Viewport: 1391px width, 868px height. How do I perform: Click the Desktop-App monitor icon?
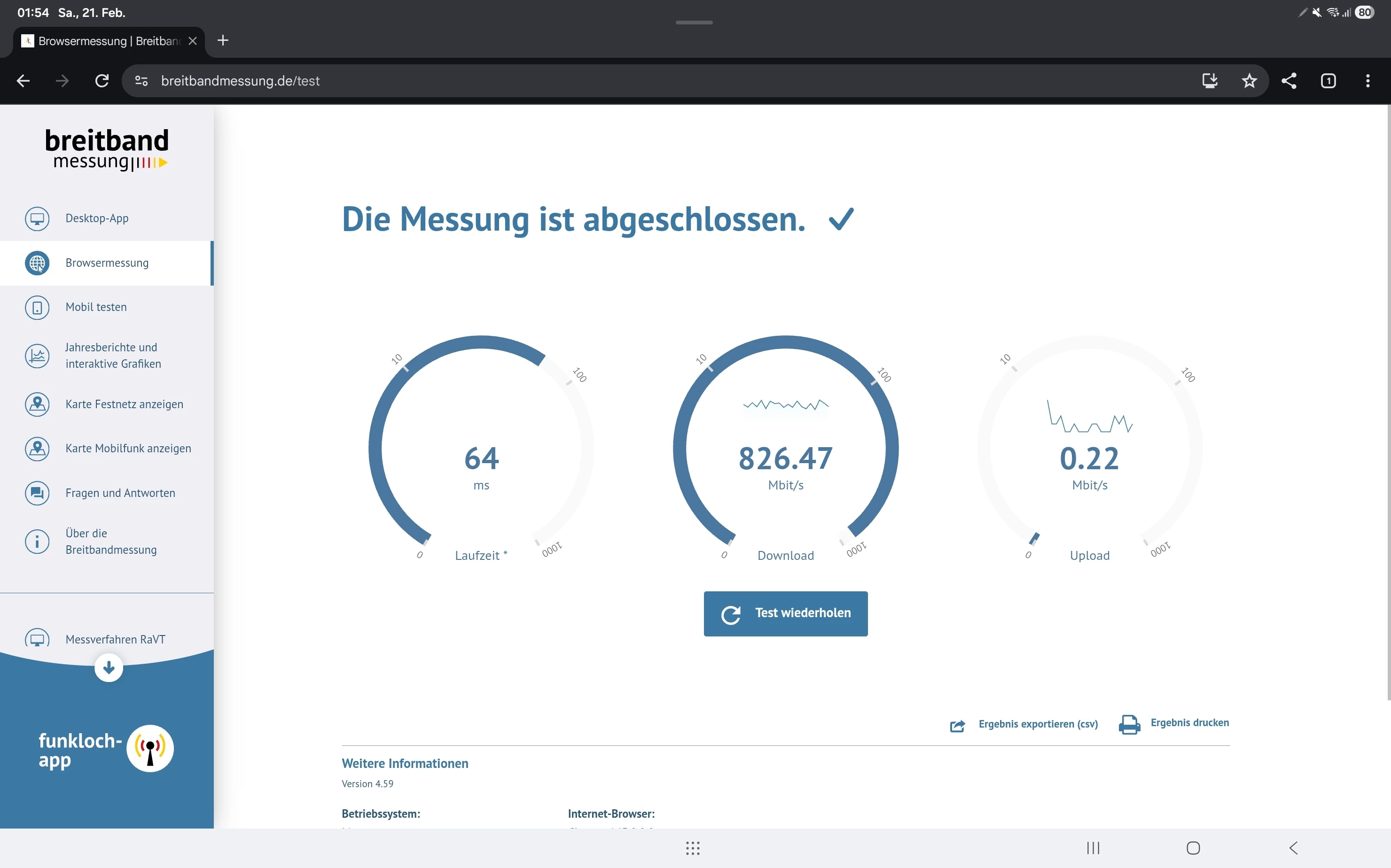pos(37,219)
